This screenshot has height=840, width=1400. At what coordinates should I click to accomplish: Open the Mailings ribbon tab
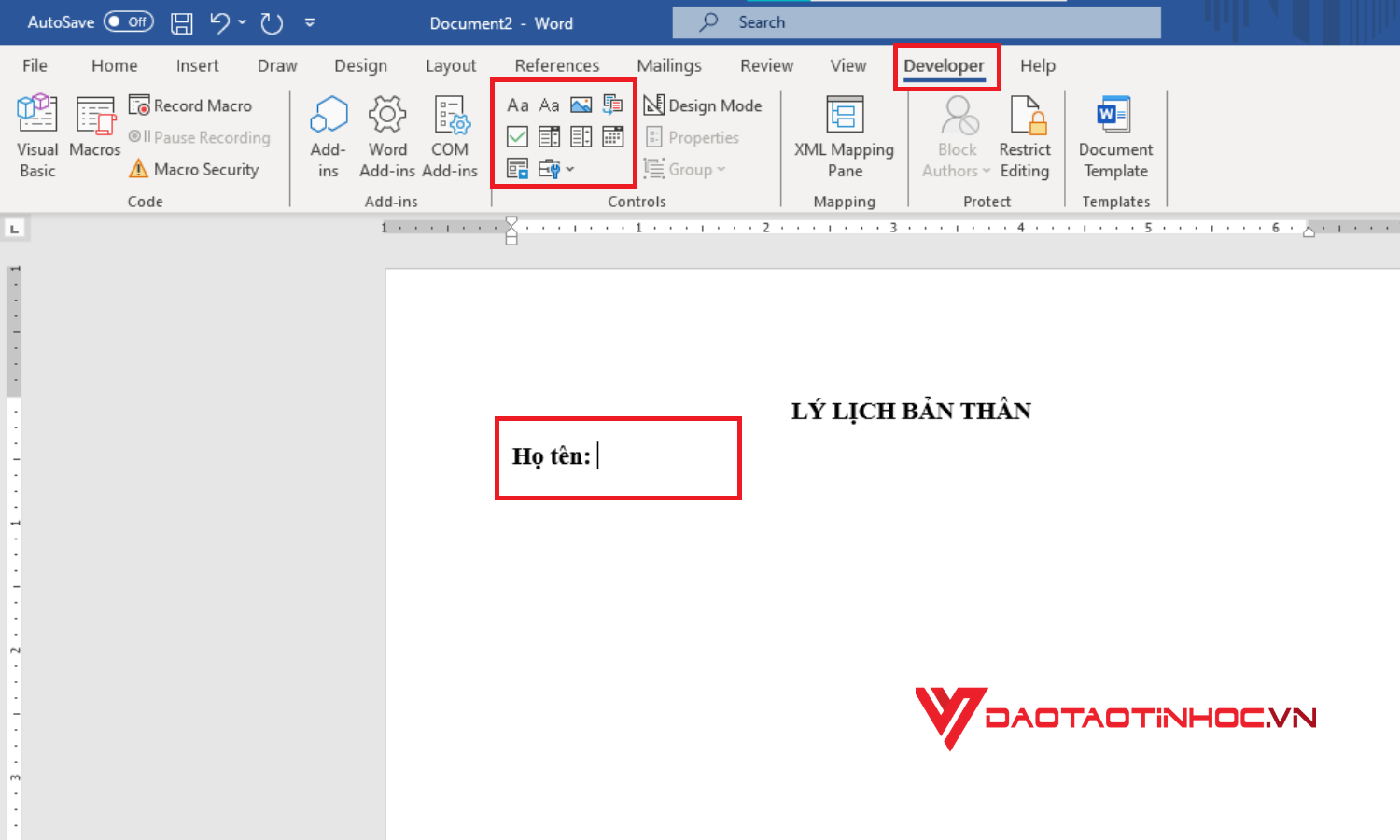668,65
